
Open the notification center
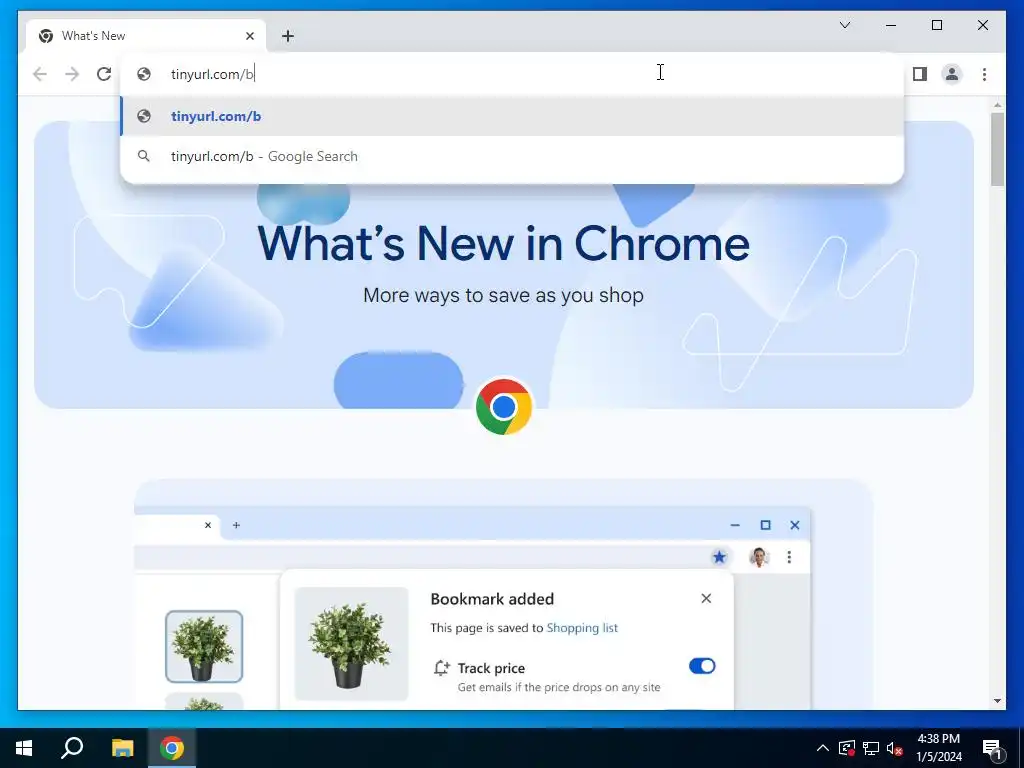[992, 748]
